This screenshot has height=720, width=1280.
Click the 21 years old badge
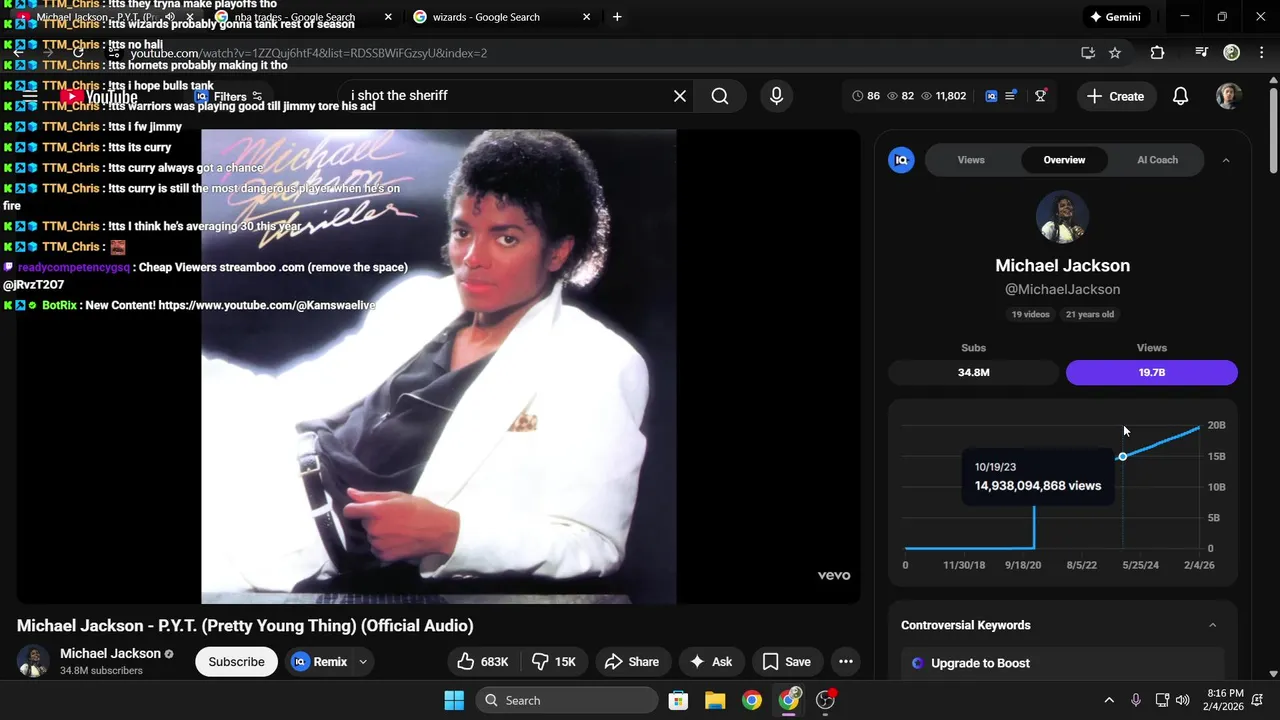[1090, 314]
